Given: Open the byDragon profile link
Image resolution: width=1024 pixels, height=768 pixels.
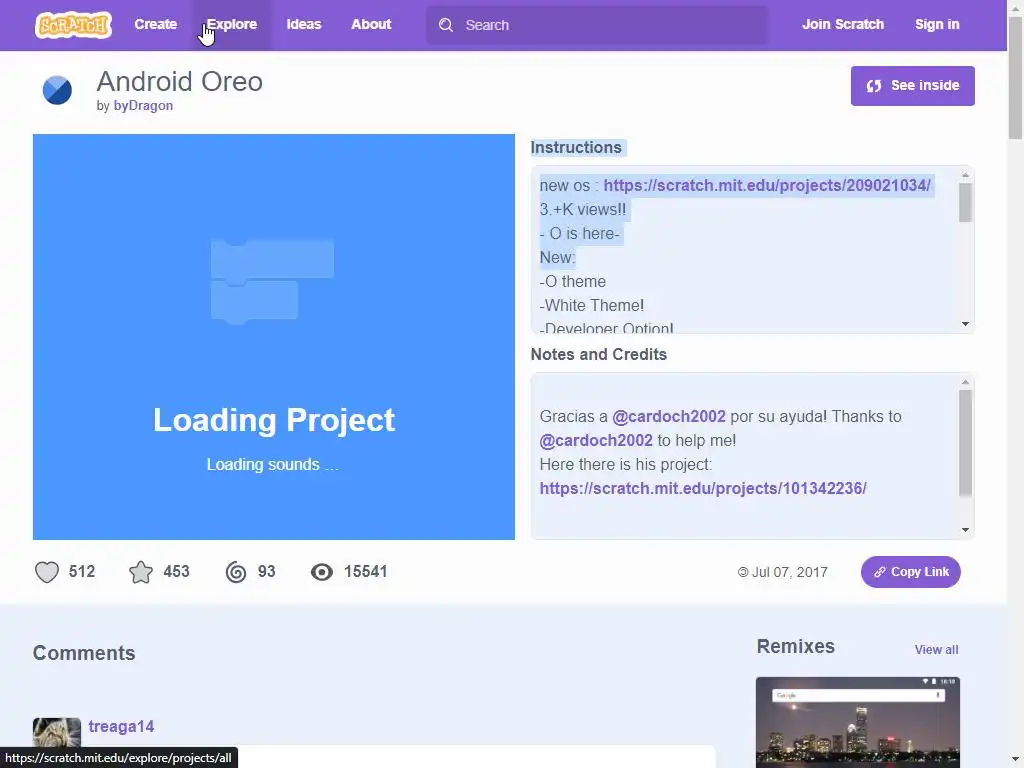Looking at the screenshot, I should click(x=143, y=105).
